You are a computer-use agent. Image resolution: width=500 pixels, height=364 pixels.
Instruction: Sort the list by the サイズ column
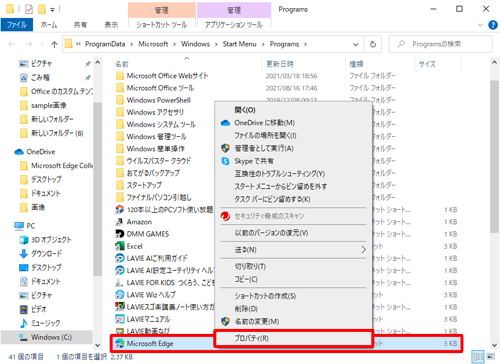tap(427, 64)
